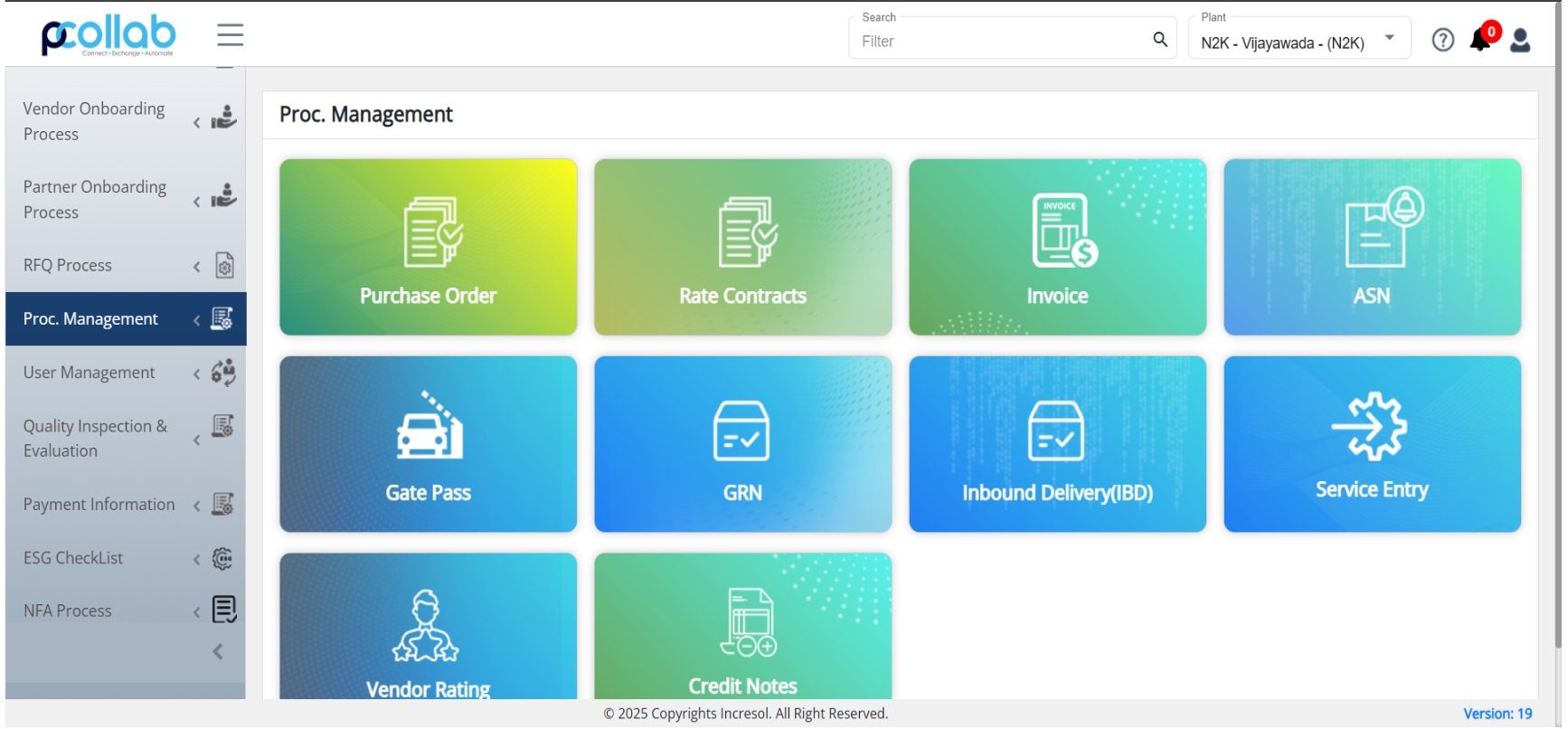The height and width of the screenshot is (729, 1568).
Task: Expand RFQ Process chevron
Action: pos(197,267)
